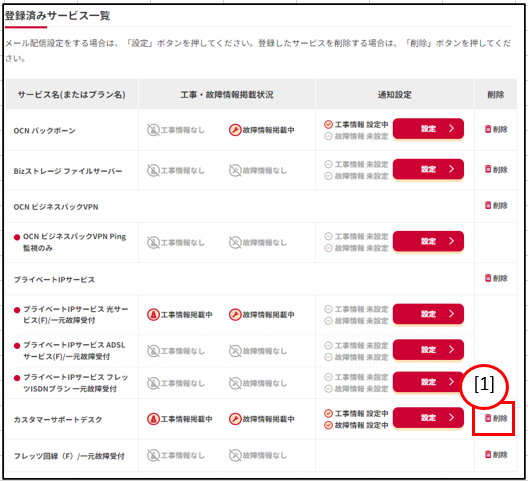Click 工事情報掲載中 icon for カスタマーサポートデスク
This screenshot has width=528, height=481.
point(153,419)
